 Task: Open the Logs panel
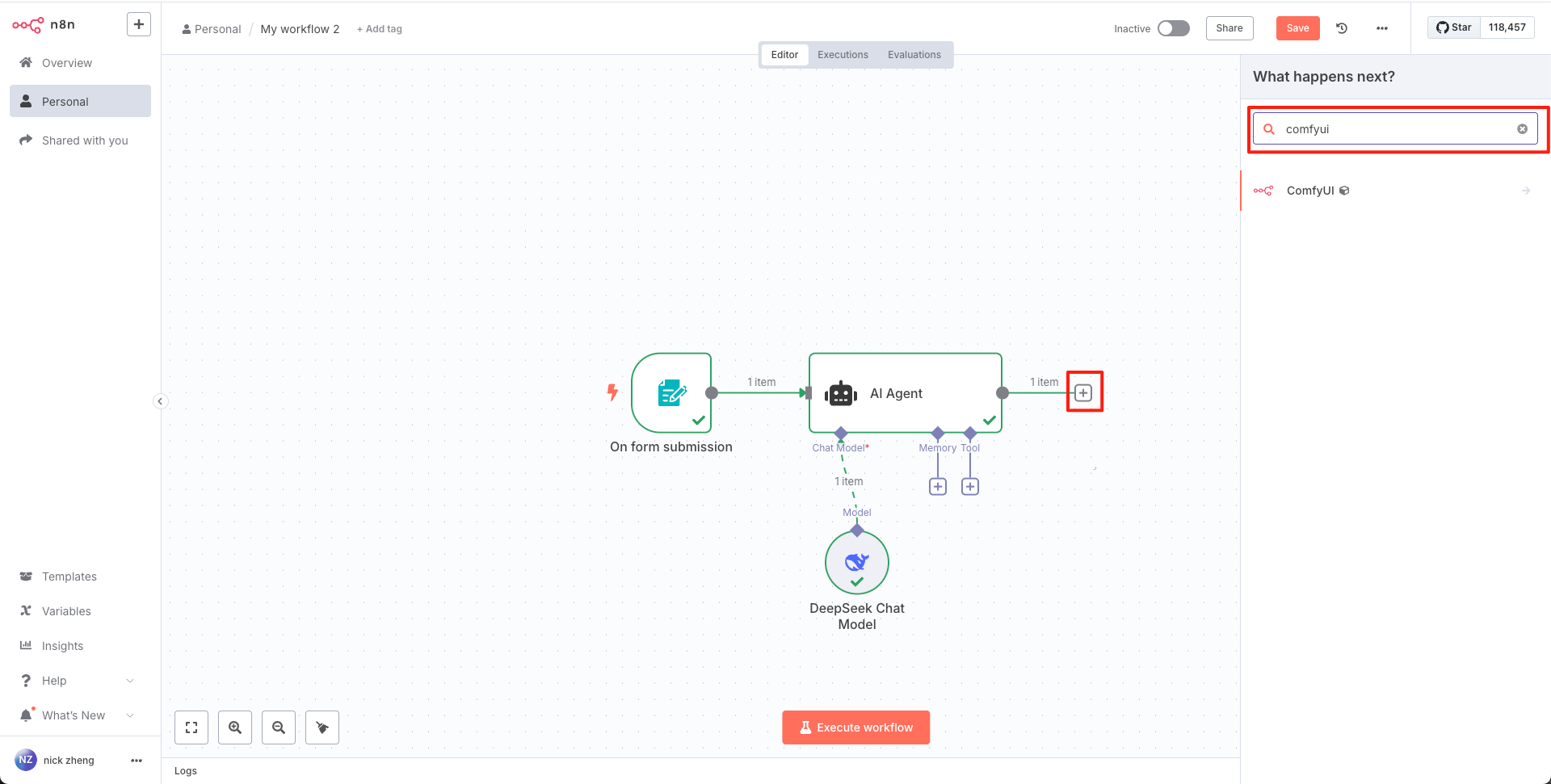(186, 771)
